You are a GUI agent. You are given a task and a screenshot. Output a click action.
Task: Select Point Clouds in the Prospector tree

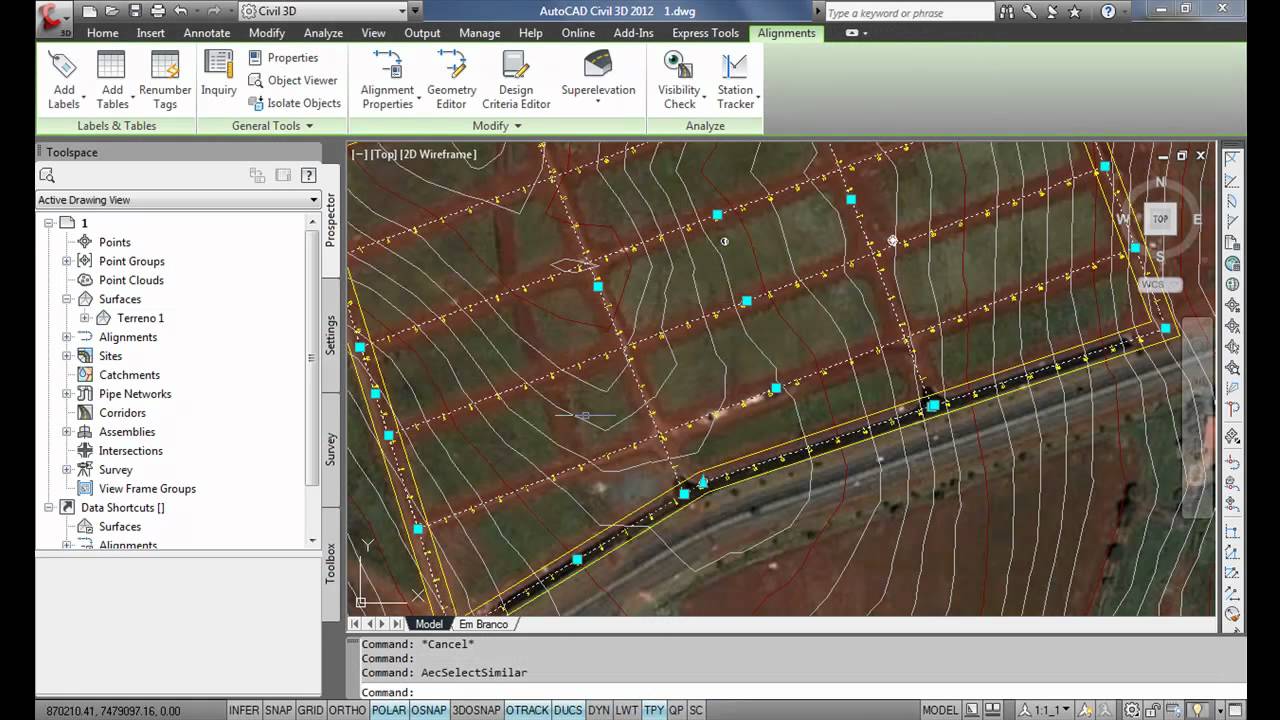pos(131,280)
